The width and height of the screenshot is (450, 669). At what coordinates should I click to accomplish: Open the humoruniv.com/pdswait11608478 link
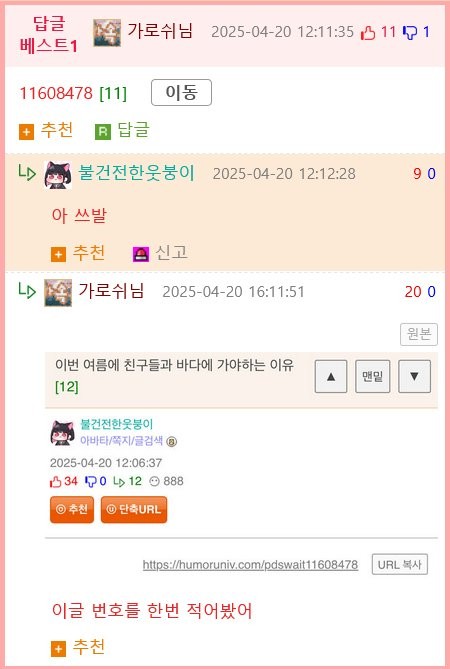[x=250, y=565]
